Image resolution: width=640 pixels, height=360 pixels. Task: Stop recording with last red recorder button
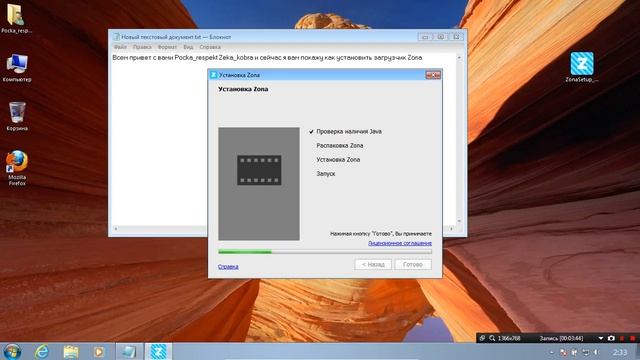633,338
